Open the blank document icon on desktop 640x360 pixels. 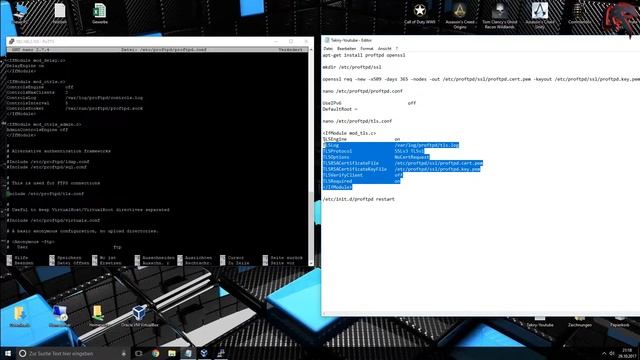coord(60,13)
